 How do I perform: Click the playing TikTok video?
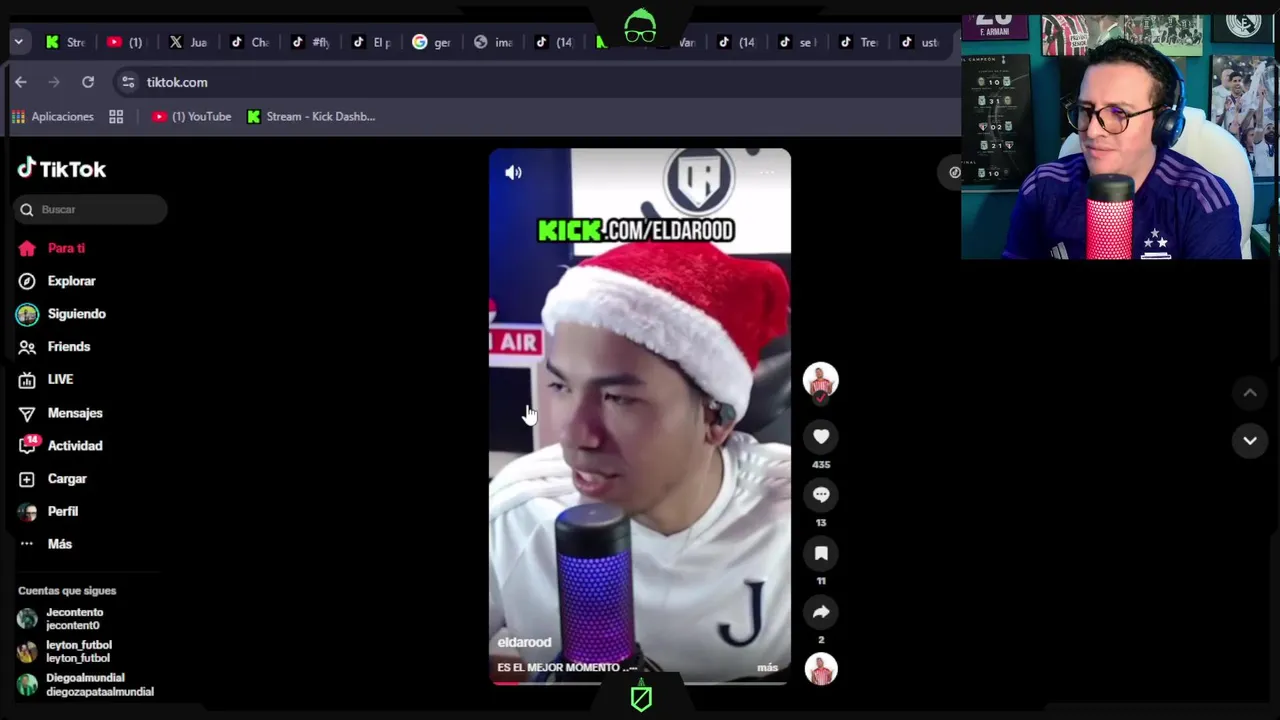[640, 416]
